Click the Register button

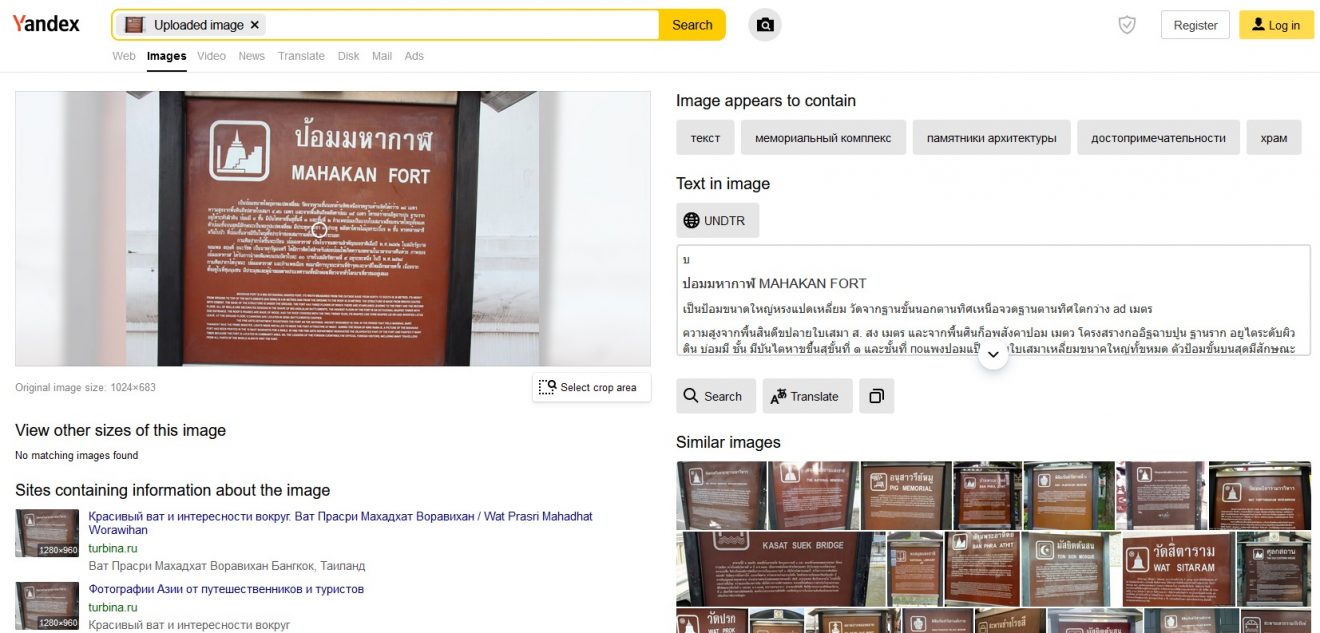[x=1195, y=25]
